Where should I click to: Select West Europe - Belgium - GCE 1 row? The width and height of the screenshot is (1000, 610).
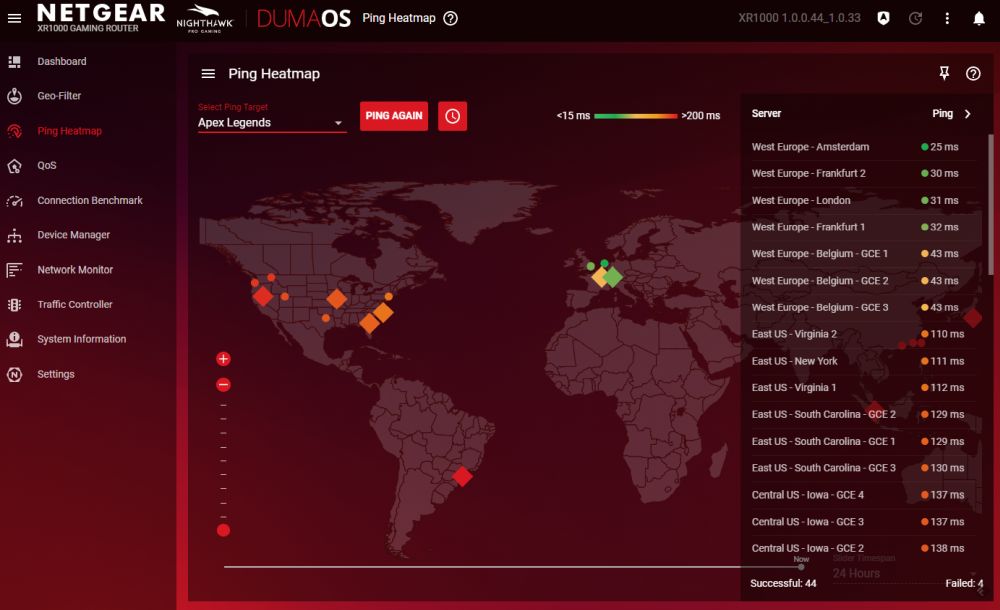pos(864,254)
